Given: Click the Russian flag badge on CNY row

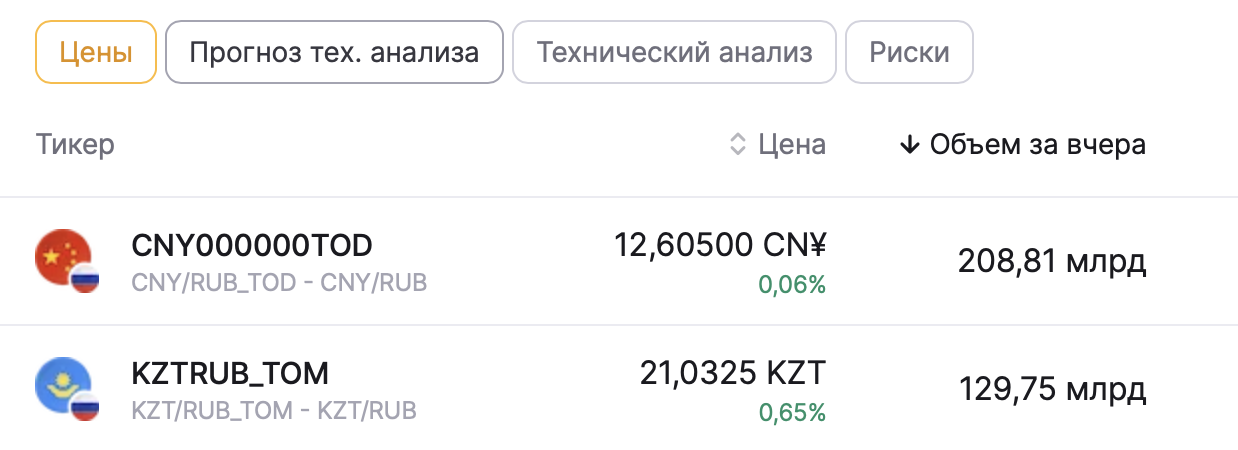Looking at the screenshot, I should click(86, 280).
